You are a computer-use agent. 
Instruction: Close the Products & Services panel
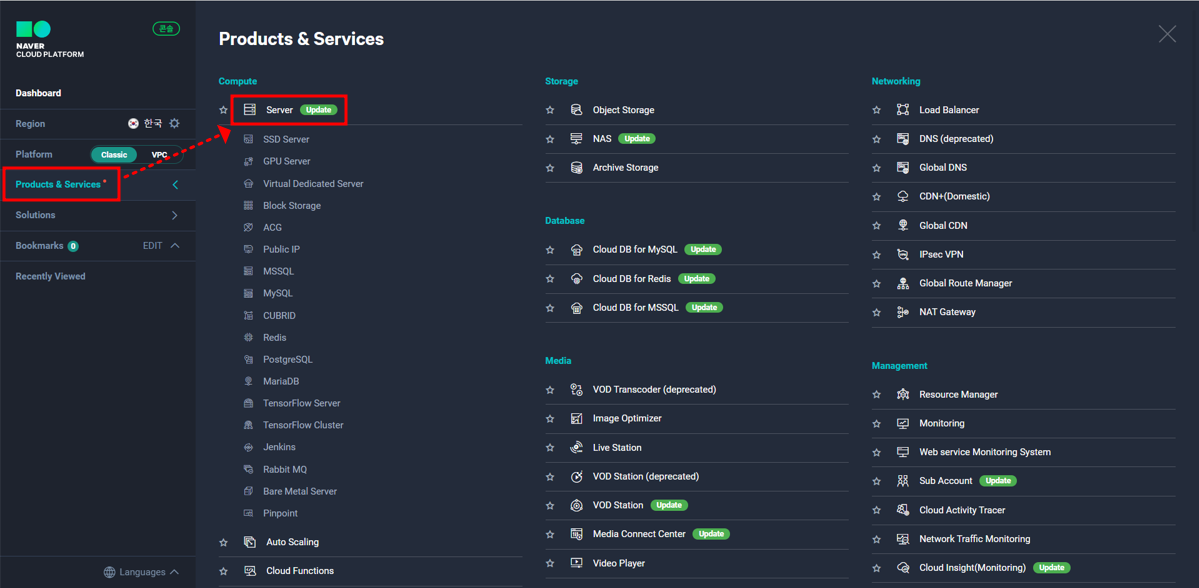click(1167, 34)
